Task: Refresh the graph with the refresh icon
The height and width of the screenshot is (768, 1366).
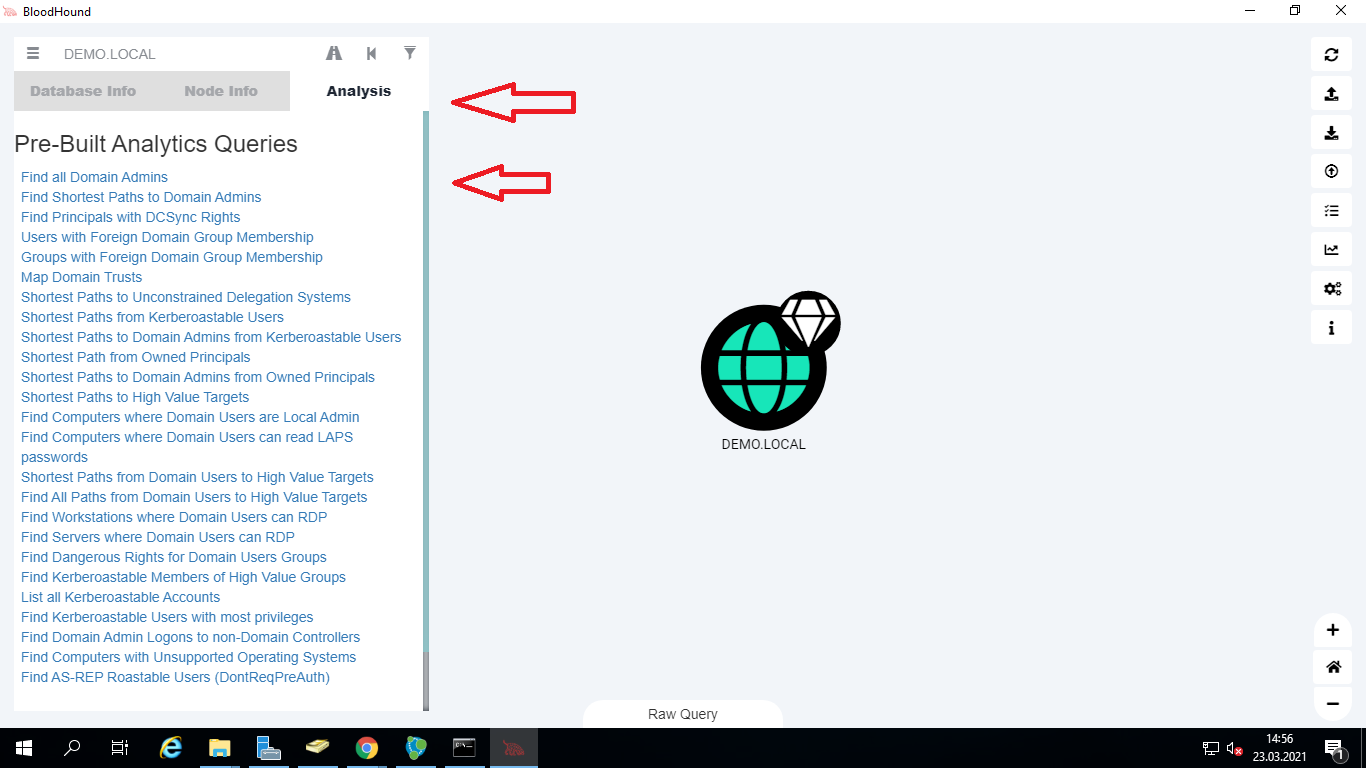Action: click(x=1331, y=53)
